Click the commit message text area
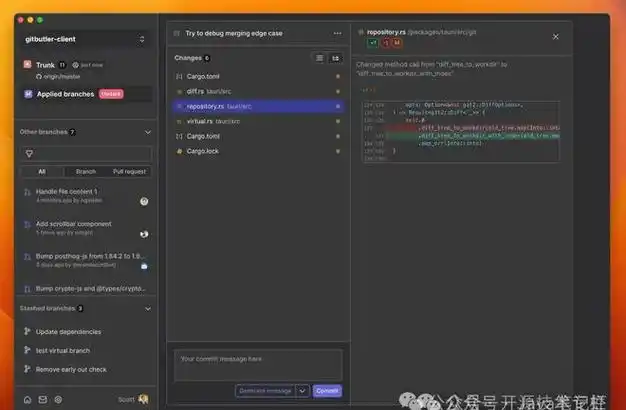 (x=258, y=363)
